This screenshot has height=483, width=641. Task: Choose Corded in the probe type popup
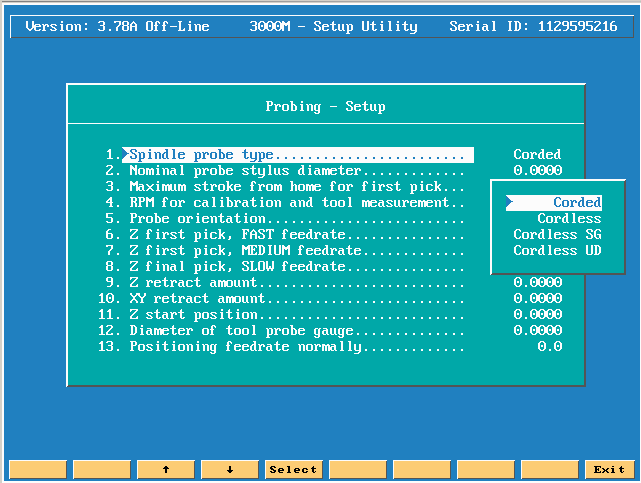[x=554, y=203]
